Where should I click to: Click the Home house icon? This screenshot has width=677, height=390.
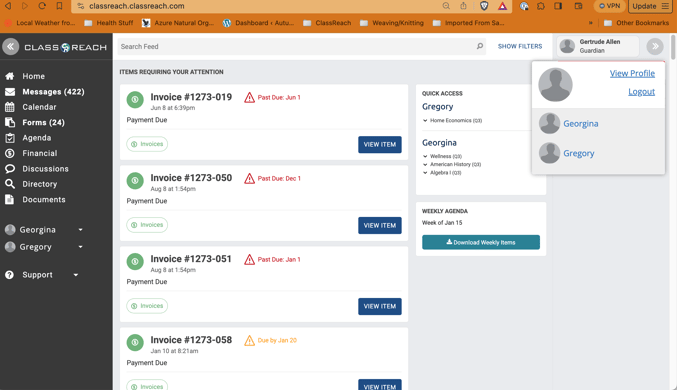point(9,76)
